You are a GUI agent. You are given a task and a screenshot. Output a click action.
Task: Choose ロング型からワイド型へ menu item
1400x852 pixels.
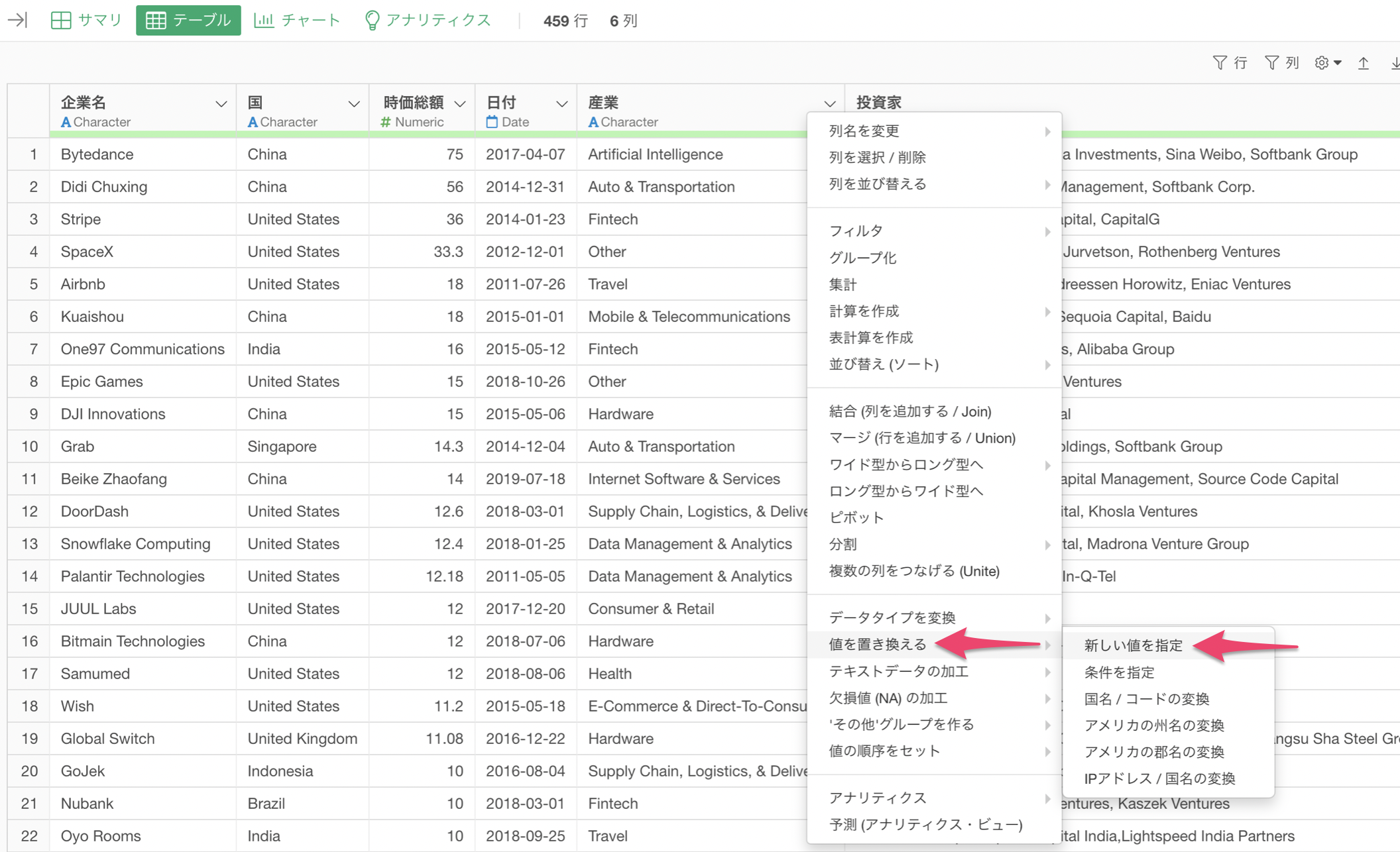click(x=934, y=490)
